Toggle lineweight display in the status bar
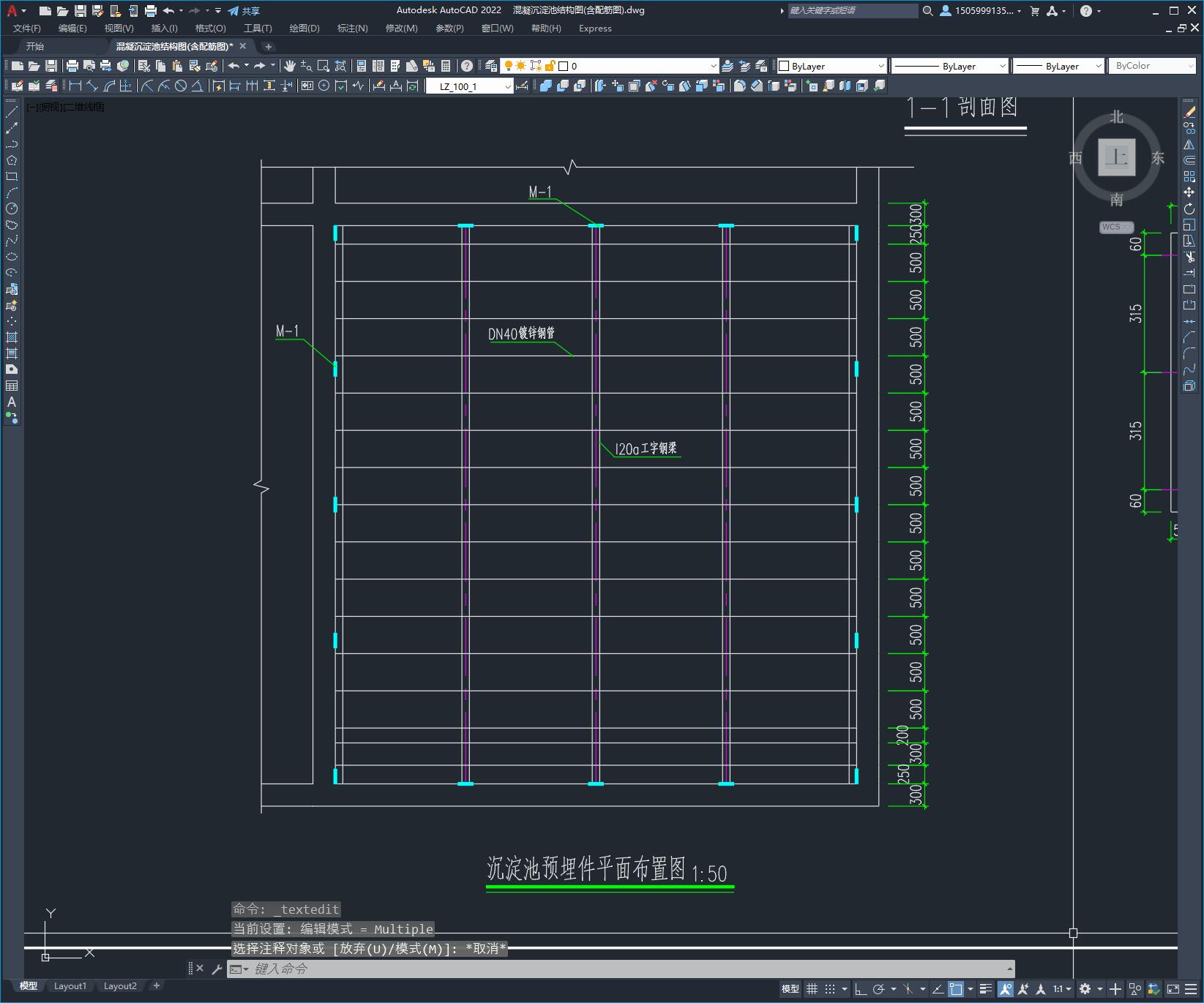This screenshot has width=1204, height=1003. click(x=986, y=989)
